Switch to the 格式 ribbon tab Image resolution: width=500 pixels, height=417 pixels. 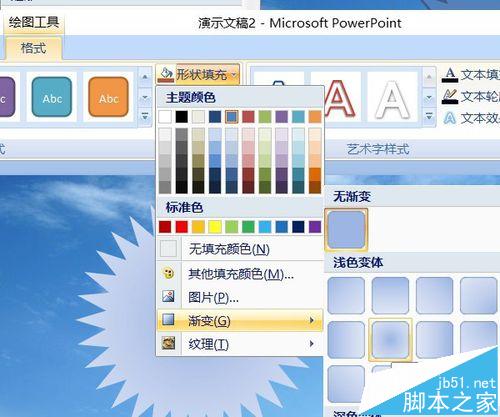pyautogui.click(x=33, y=48)
